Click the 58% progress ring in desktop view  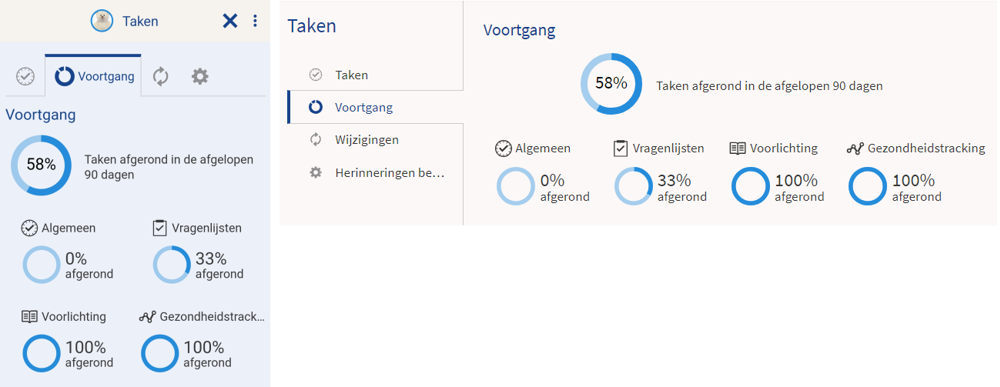(x=611, y=84)
